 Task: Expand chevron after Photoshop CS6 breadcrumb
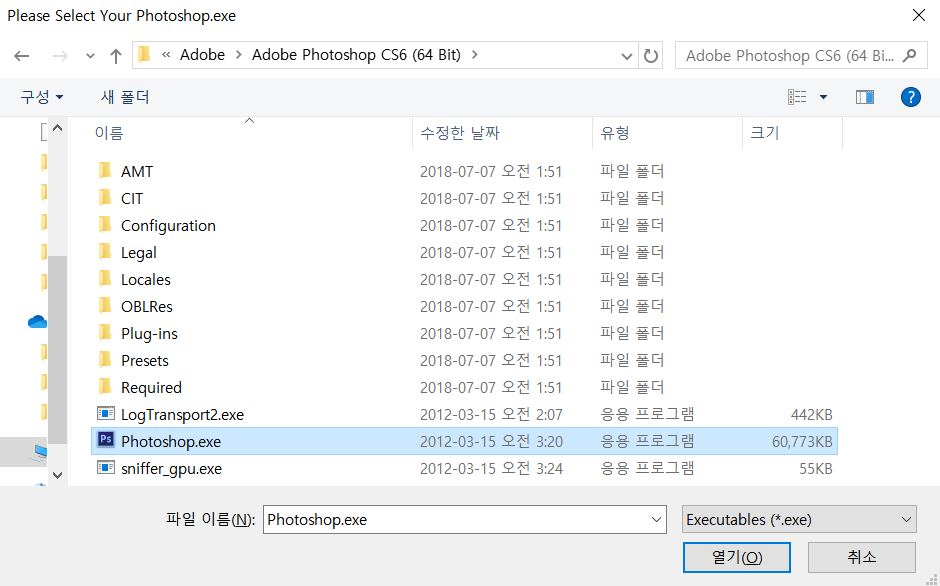pyautogui.click(x=475, y=55)
